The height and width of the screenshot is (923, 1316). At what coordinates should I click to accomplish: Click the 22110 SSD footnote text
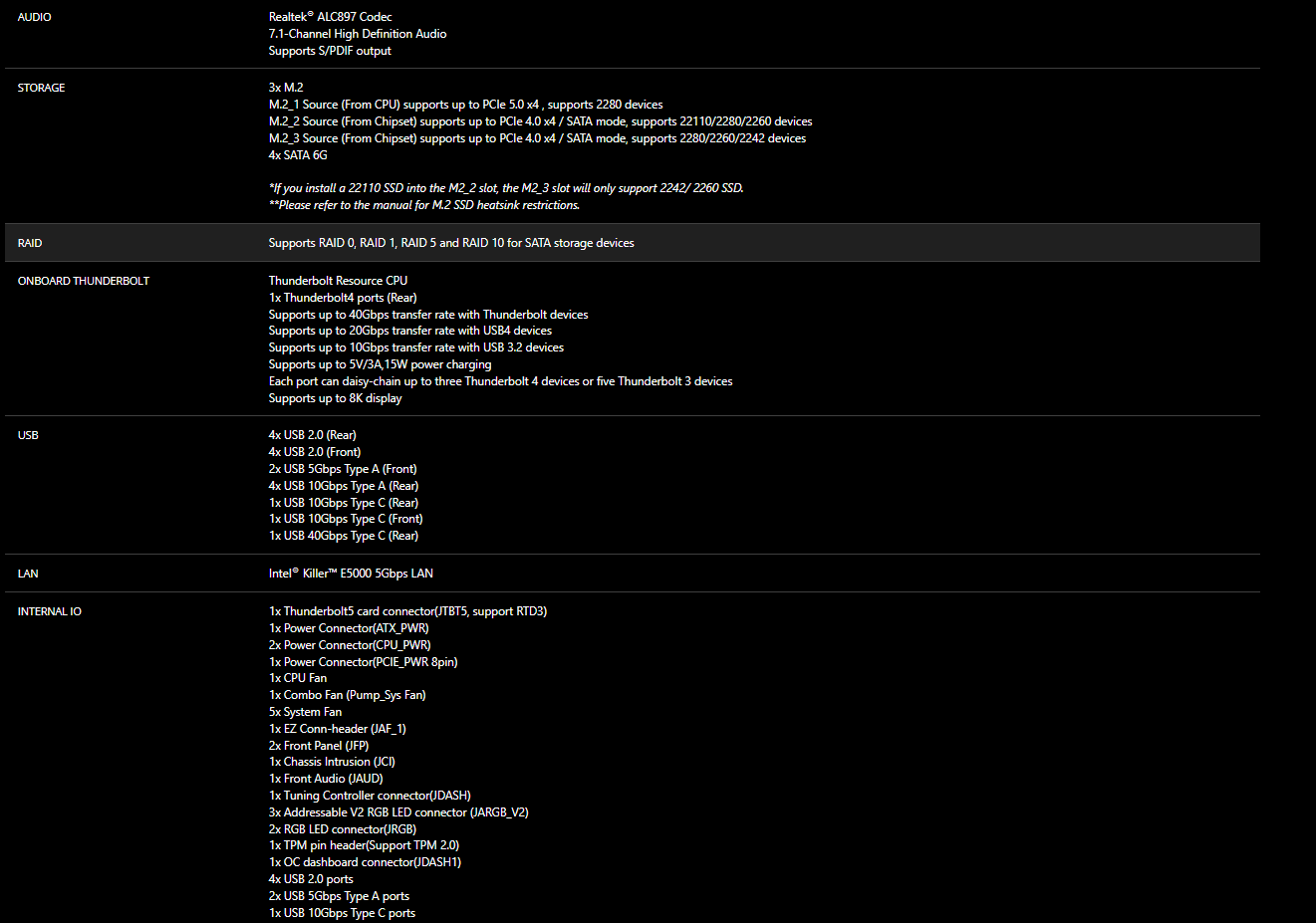click(506, 188)
